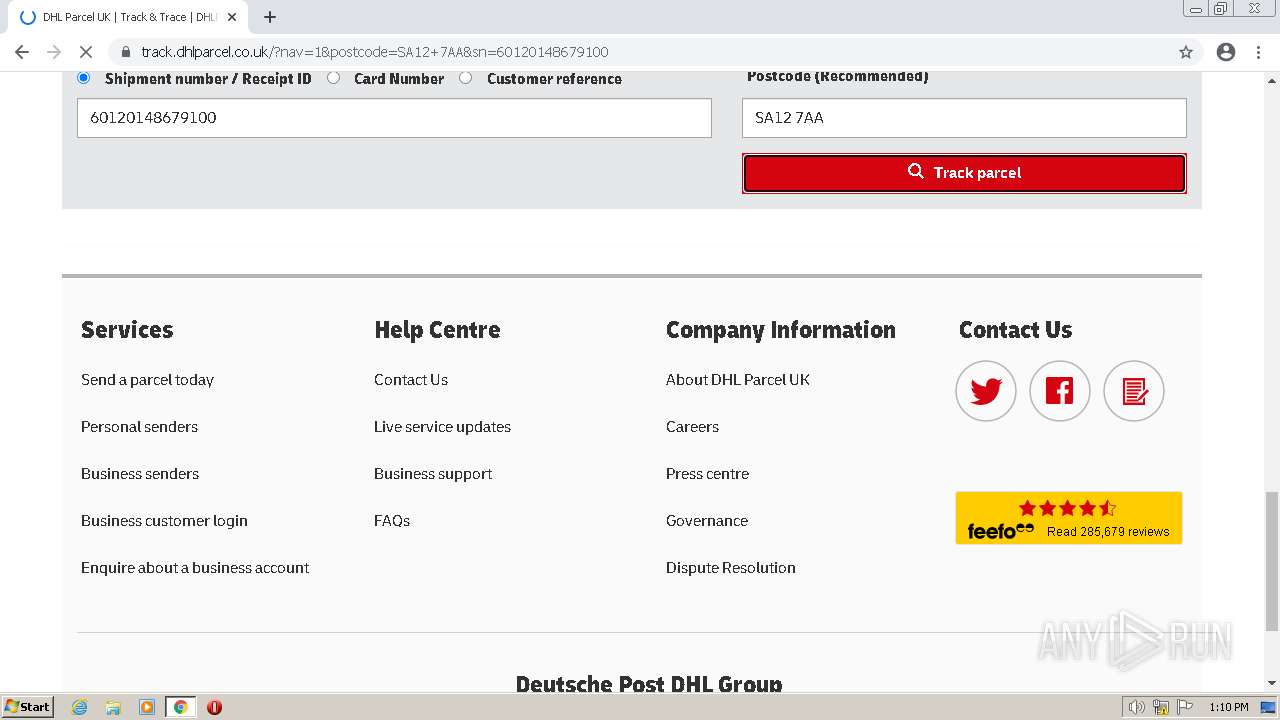This screenshot has width=1280, height=720.
Task: Open Business customer login link
Action: pos(164,521)
